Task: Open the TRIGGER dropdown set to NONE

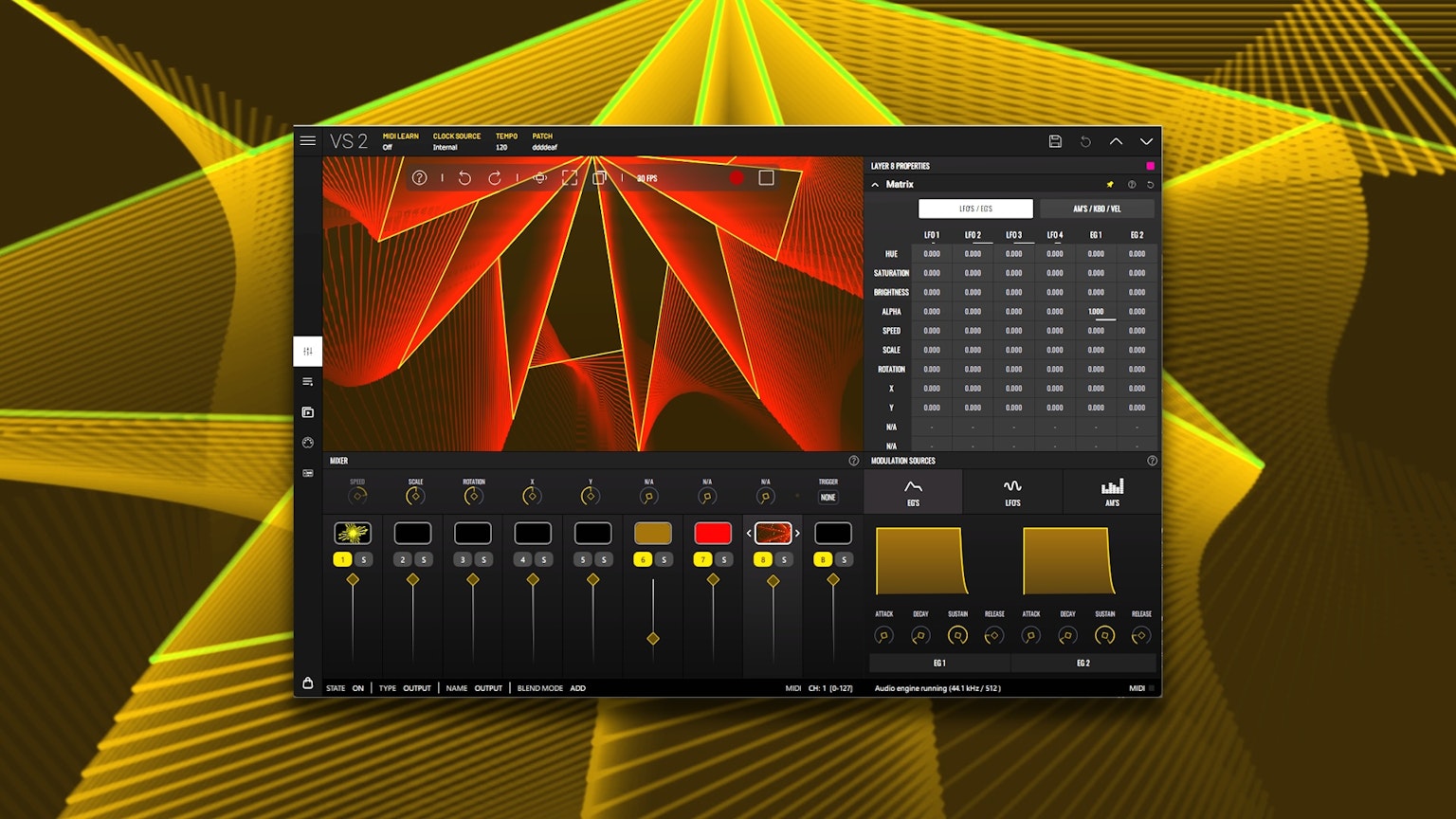Action: pos(828,497)
